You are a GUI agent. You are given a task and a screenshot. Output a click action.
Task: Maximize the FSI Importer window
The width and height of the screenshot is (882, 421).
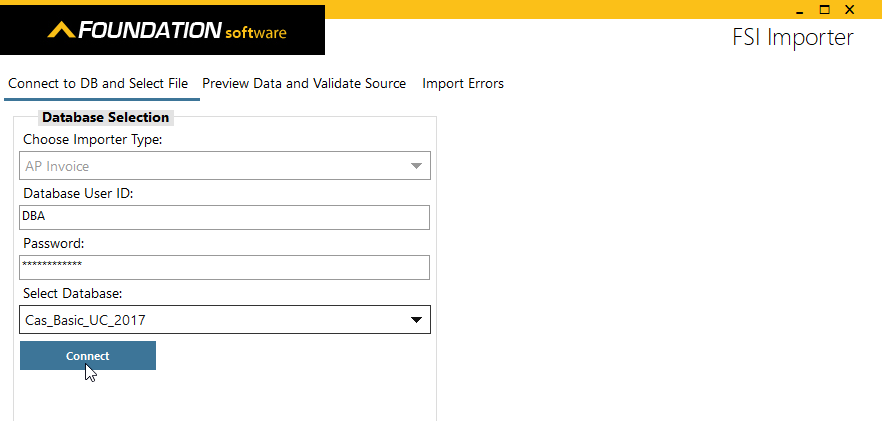point(825,10)
